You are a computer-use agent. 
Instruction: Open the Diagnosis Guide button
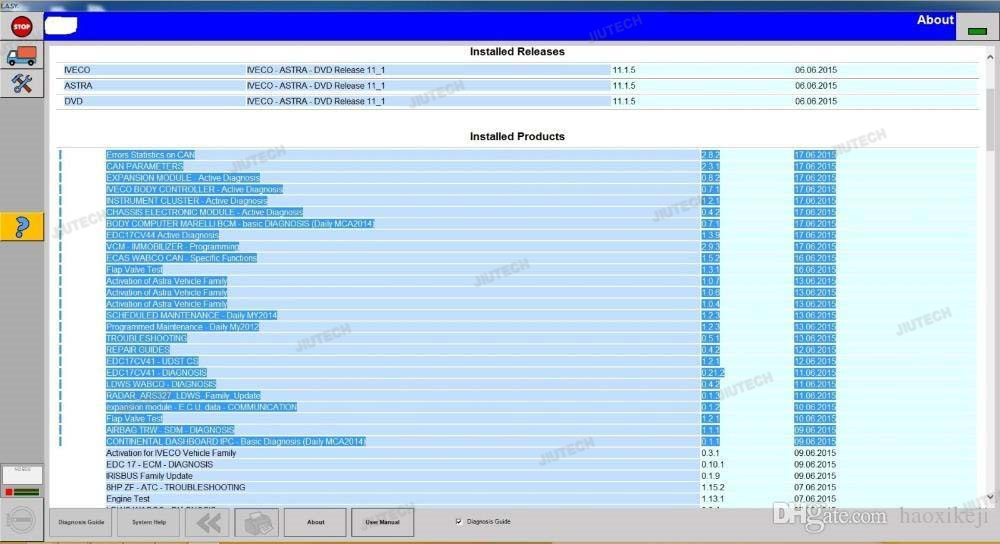[81, 523]
